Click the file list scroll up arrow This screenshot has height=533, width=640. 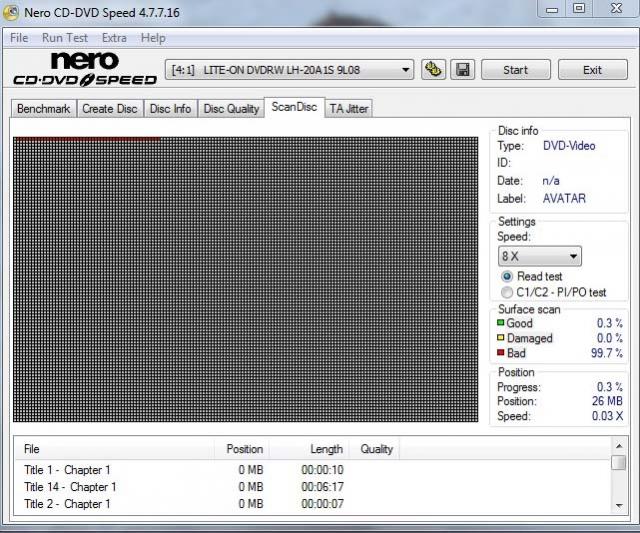619,446
